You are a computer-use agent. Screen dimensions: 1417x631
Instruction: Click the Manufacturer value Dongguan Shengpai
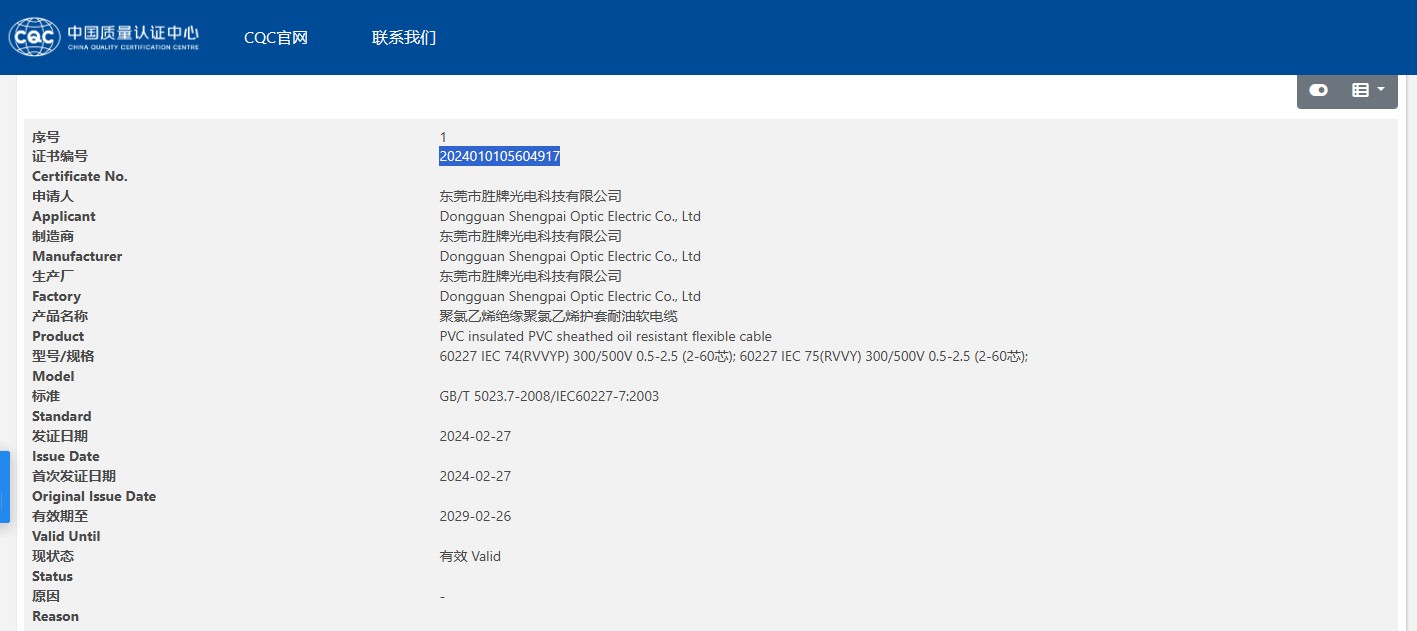[x=570, y=257]
